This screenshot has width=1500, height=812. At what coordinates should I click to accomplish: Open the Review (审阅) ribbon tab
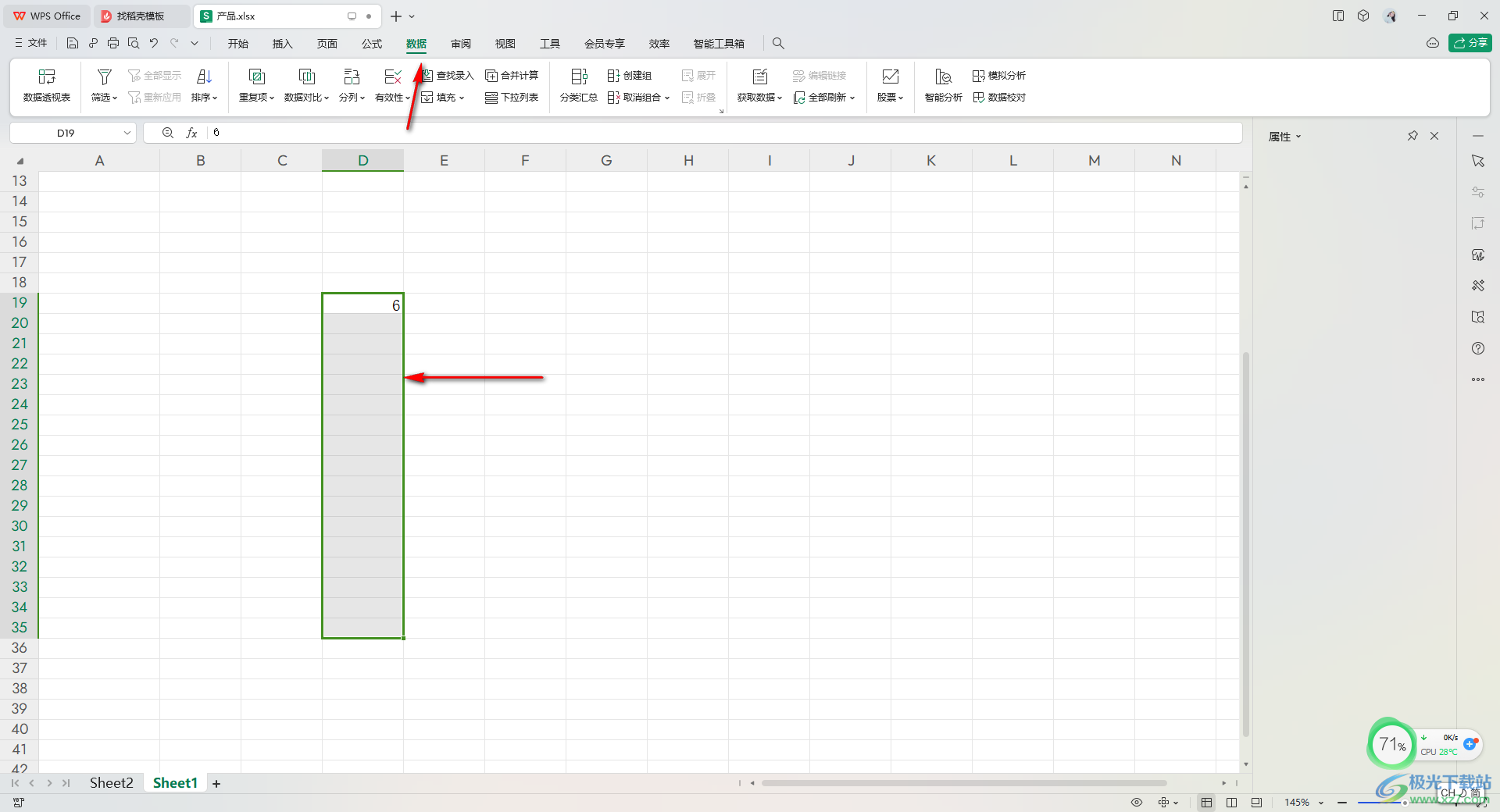(461, 44)
